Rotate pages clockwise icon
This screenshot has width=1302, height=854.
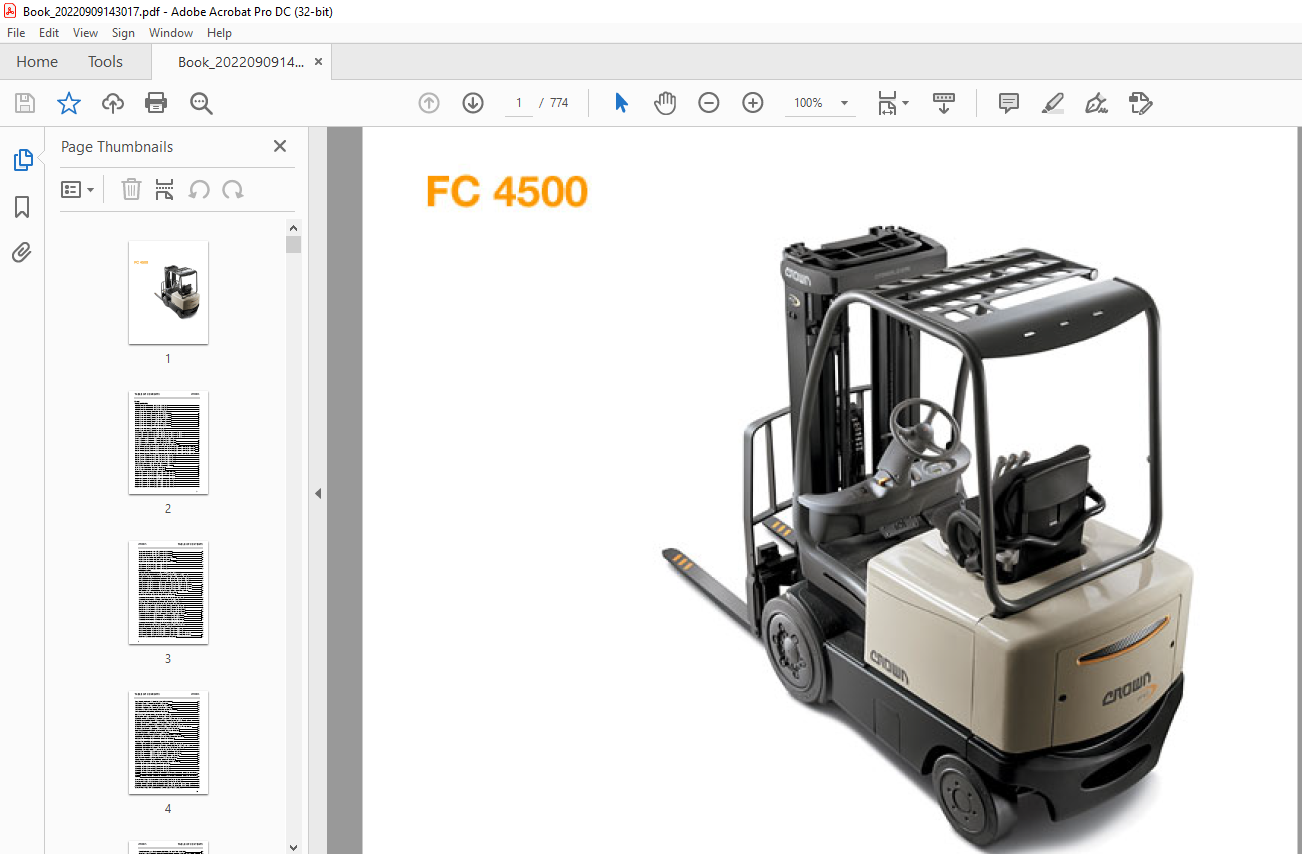click(x=233, y=189)
